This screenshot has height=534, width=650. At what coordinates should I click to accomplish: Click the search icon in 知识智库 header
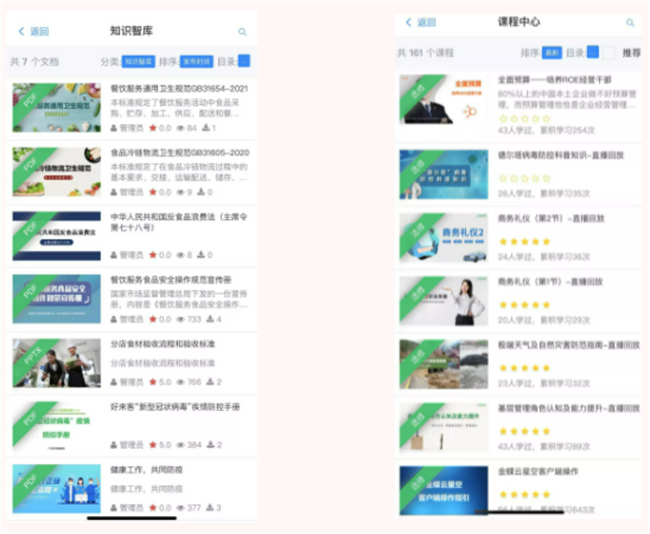point(242,32)
